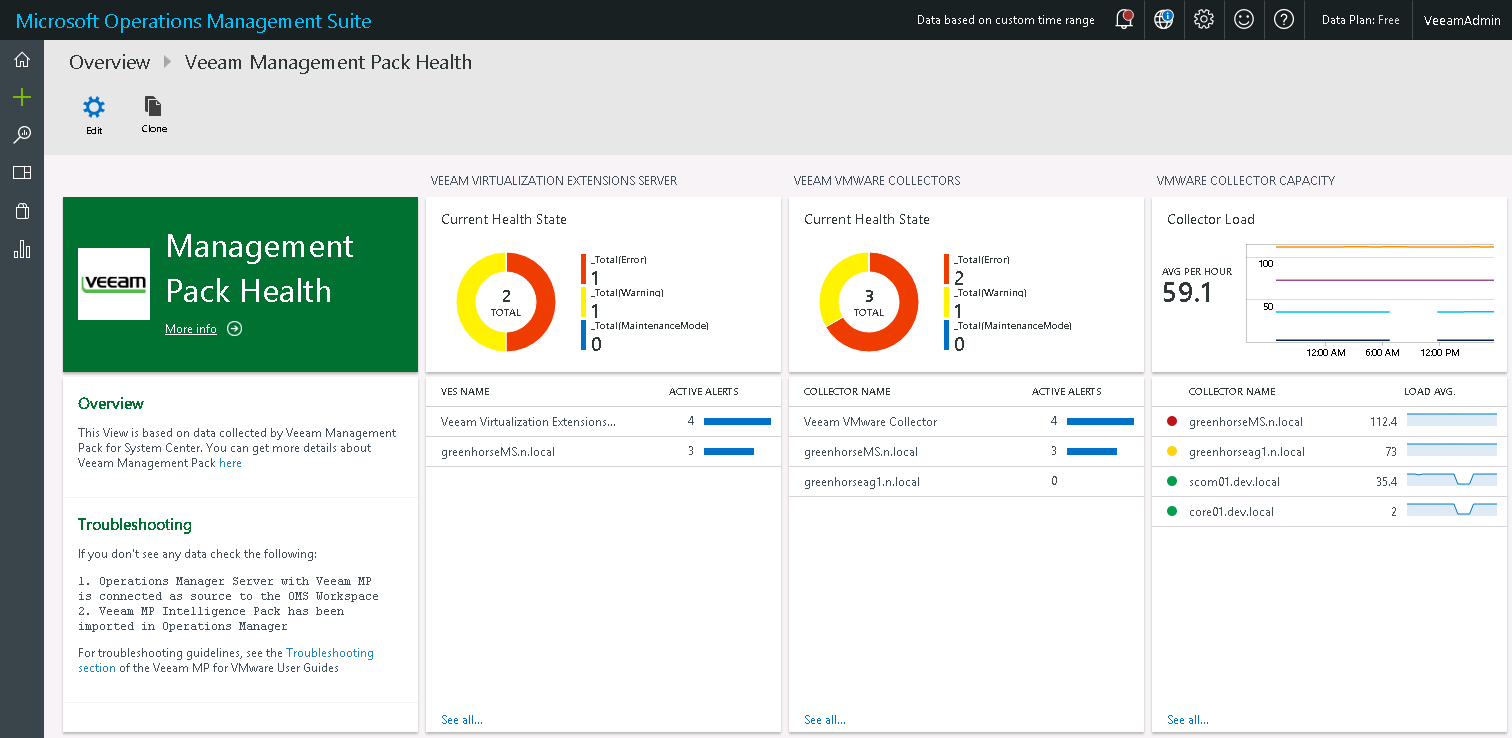Screen dimensions: 1512x738
Task: Click green status dot for core01.dev.local
Action: click(x=1172, y=512)
